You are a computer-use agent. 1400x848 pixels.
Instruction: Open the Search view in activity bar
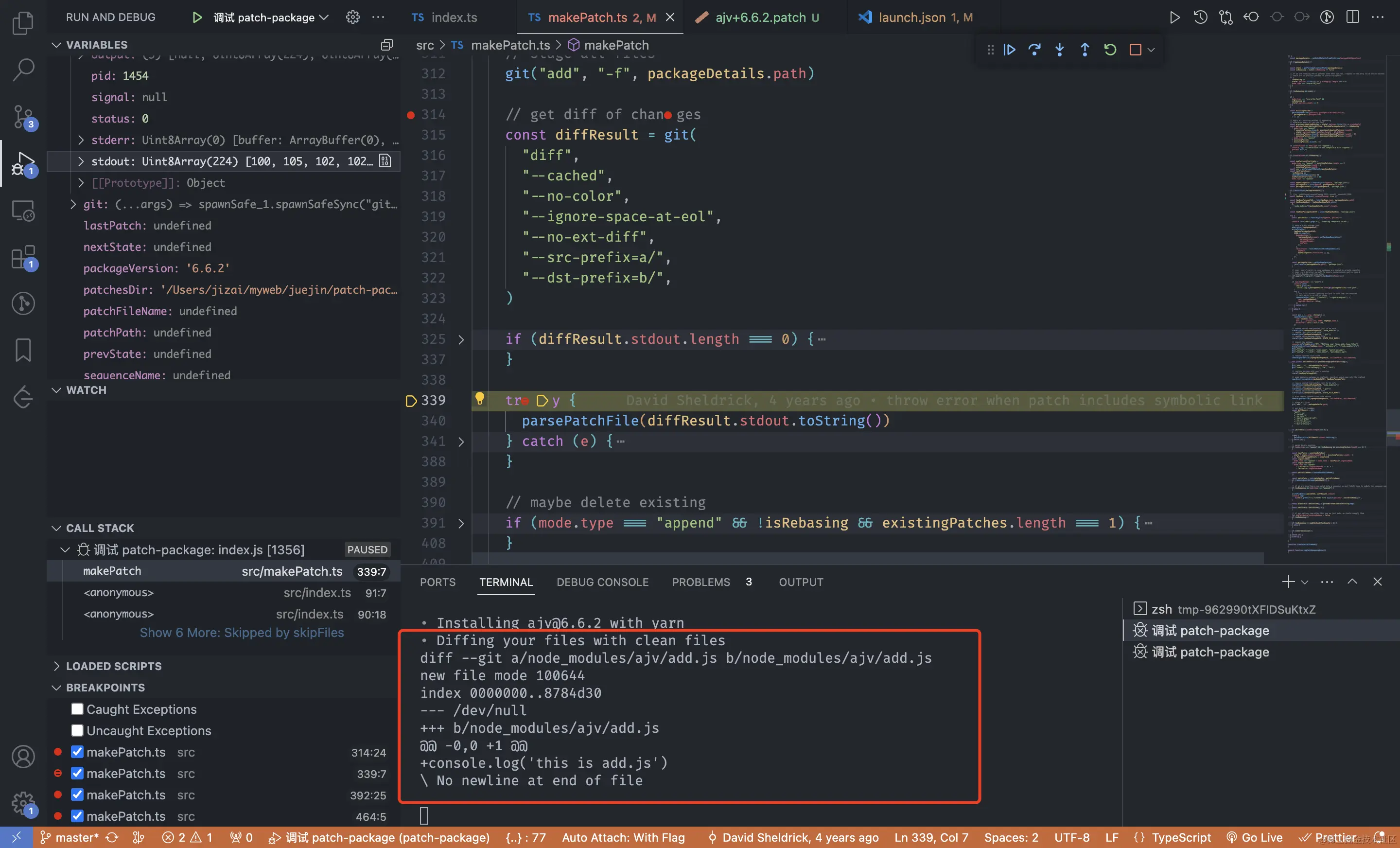point(23,70)
